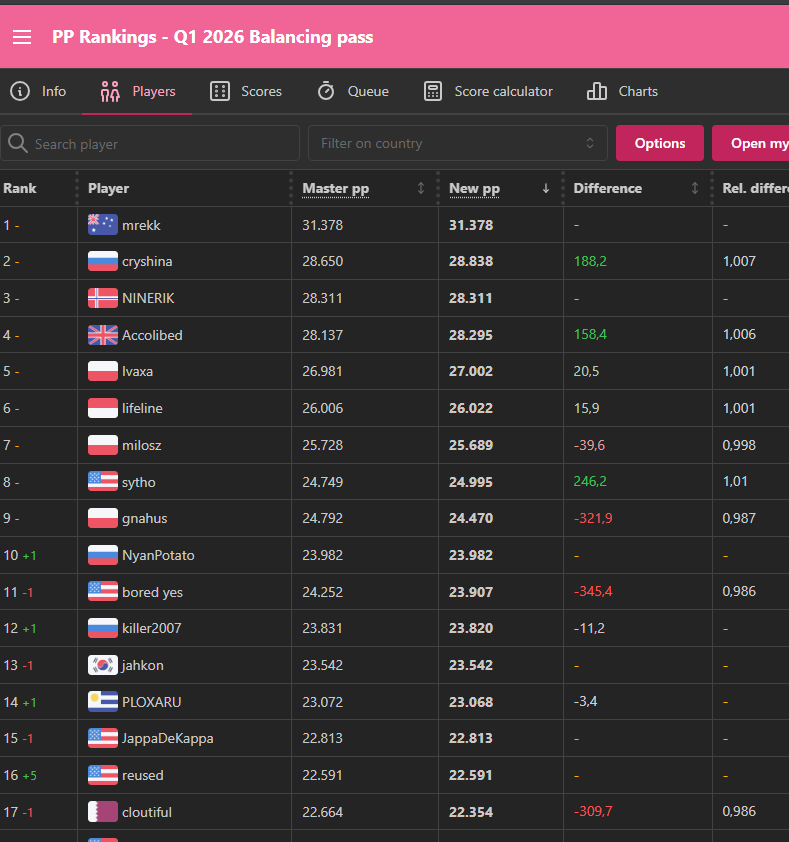This screenshot has width=789, height=842.
Task: Open the hamburger navigation menu
Action: (x=22, y=37)
